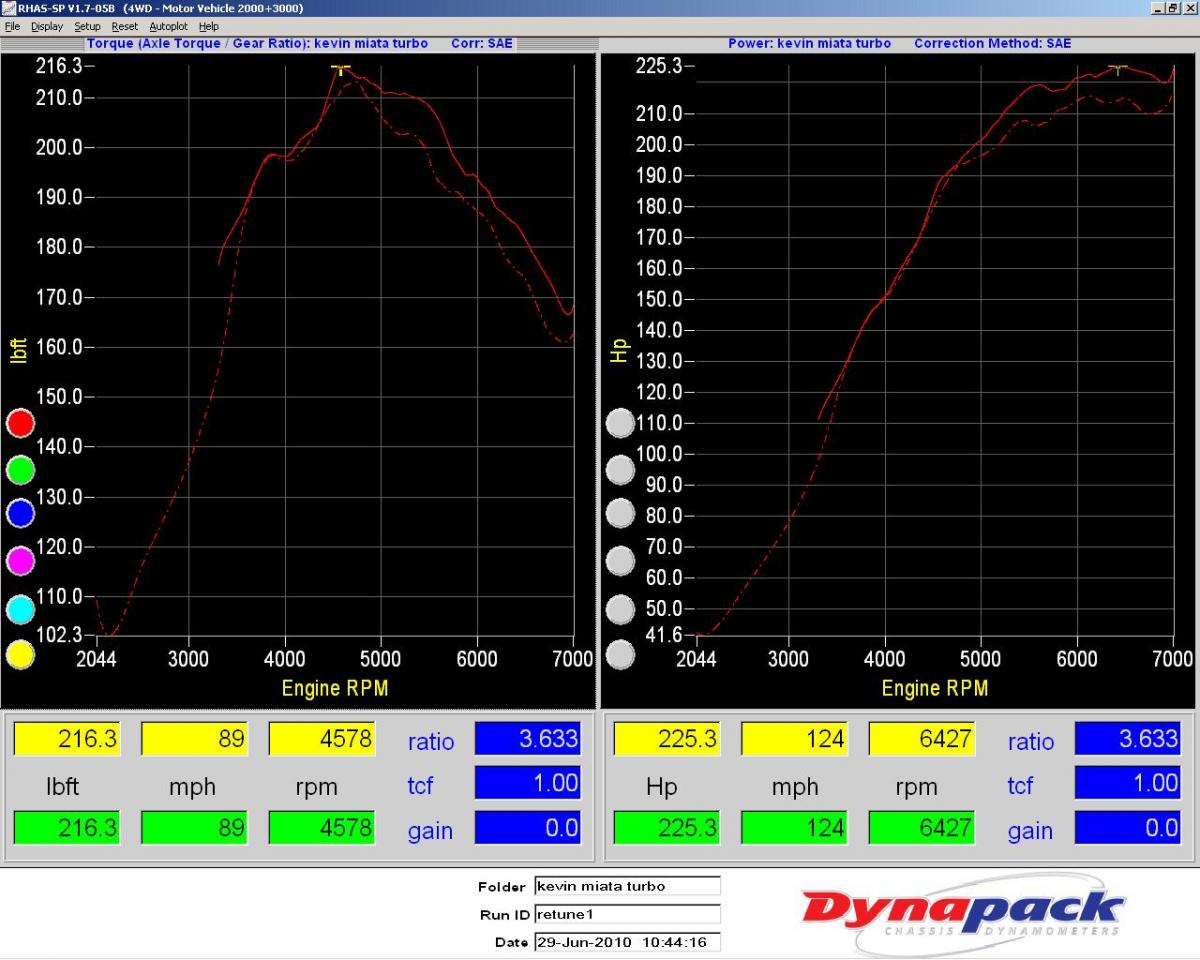The image size is (1200, 960).
Task: Select the yellow run circle at graph bottom
Action: pos(20,655)
